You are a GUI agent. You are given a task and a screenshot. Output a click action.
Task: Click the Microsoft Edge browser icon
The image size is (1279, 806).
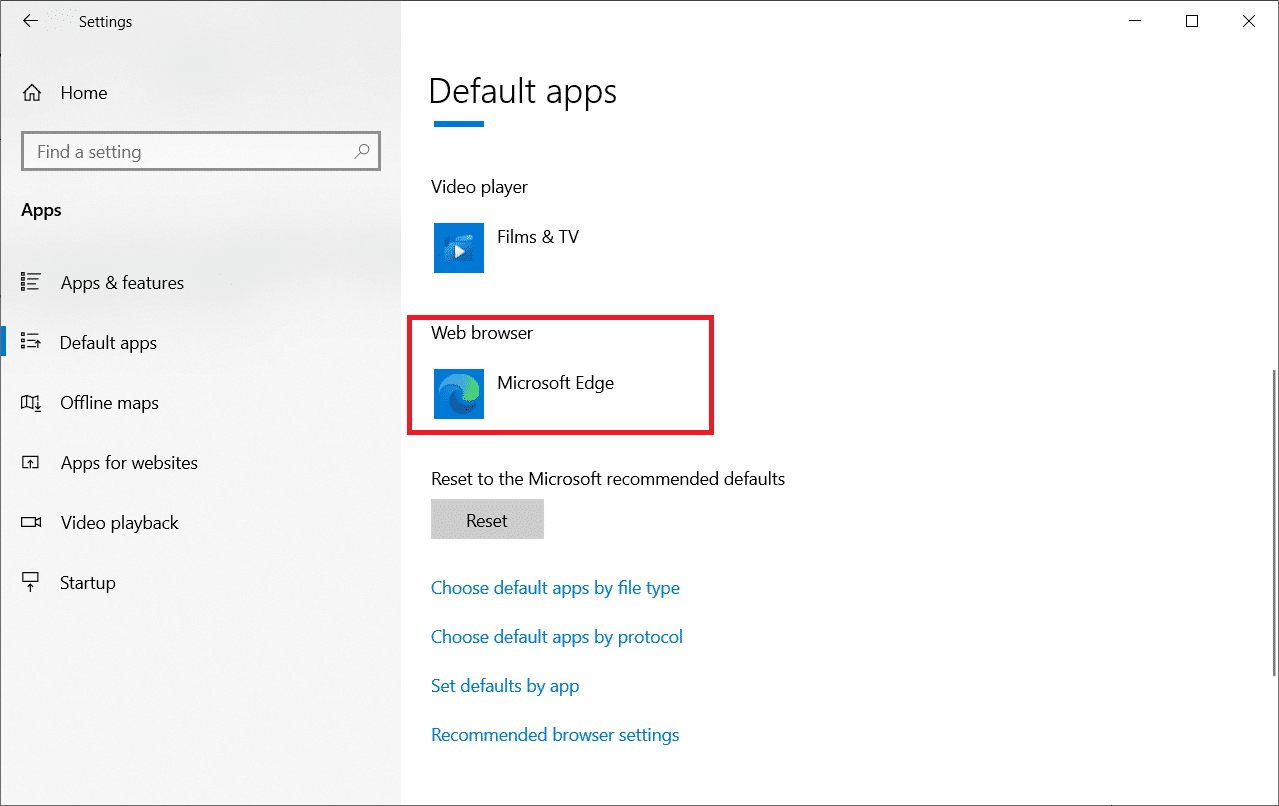click(x=458, y=393)
